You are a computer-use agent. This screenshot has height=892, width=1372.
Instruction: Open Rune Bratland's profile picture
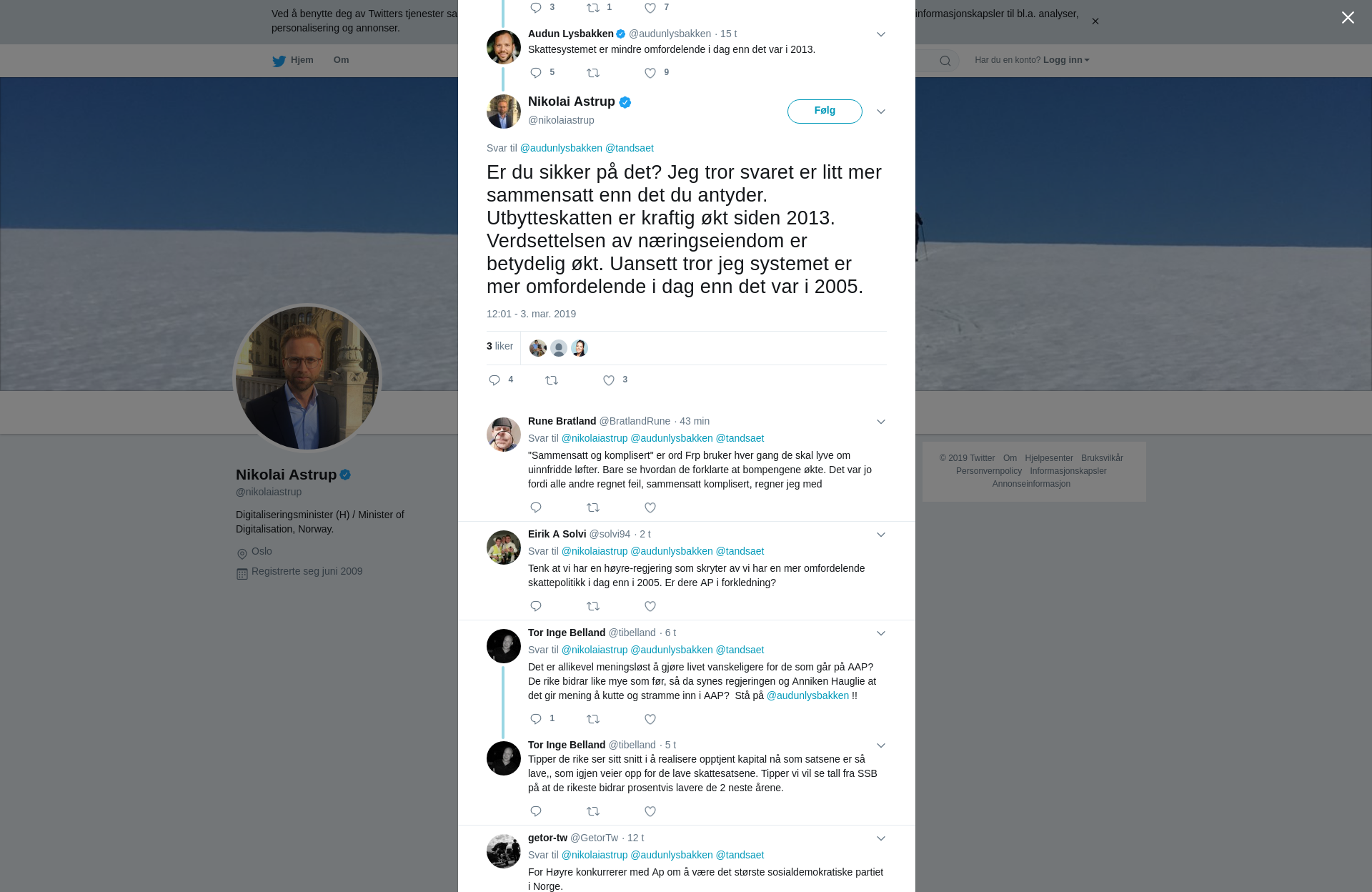tap(504, 435)
